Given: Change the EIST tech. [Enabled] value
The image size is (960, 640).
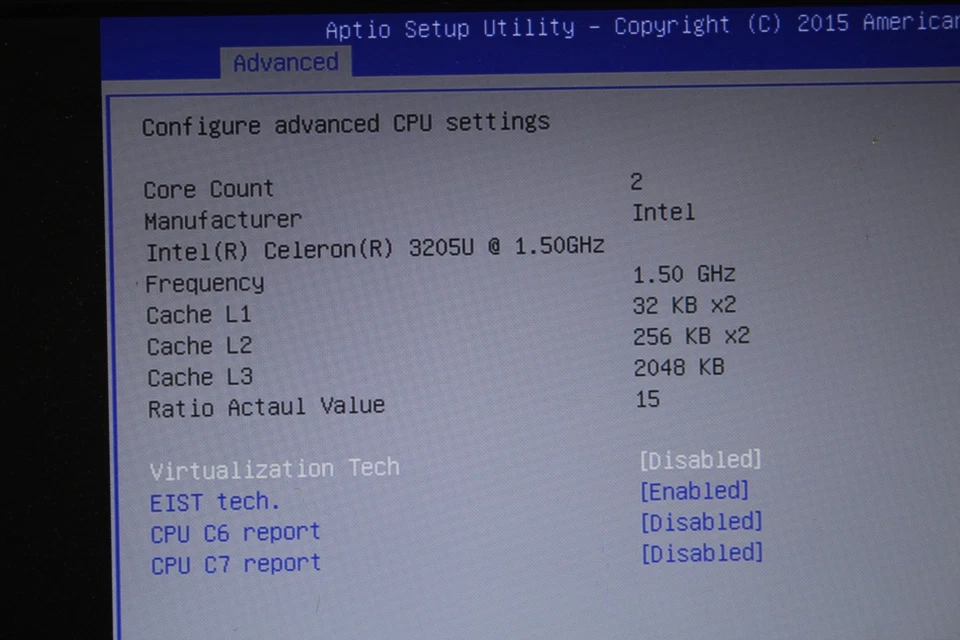Looking at the screenshot, I should (694, 491).
